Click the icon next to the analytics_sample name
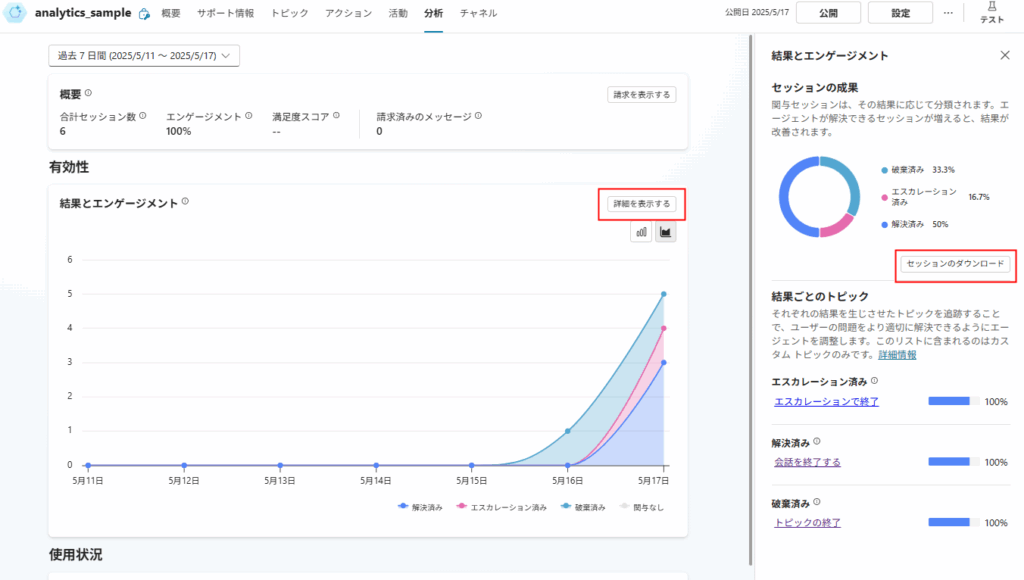This screenshot has width=1024, height=580. [x=144, y=13]
